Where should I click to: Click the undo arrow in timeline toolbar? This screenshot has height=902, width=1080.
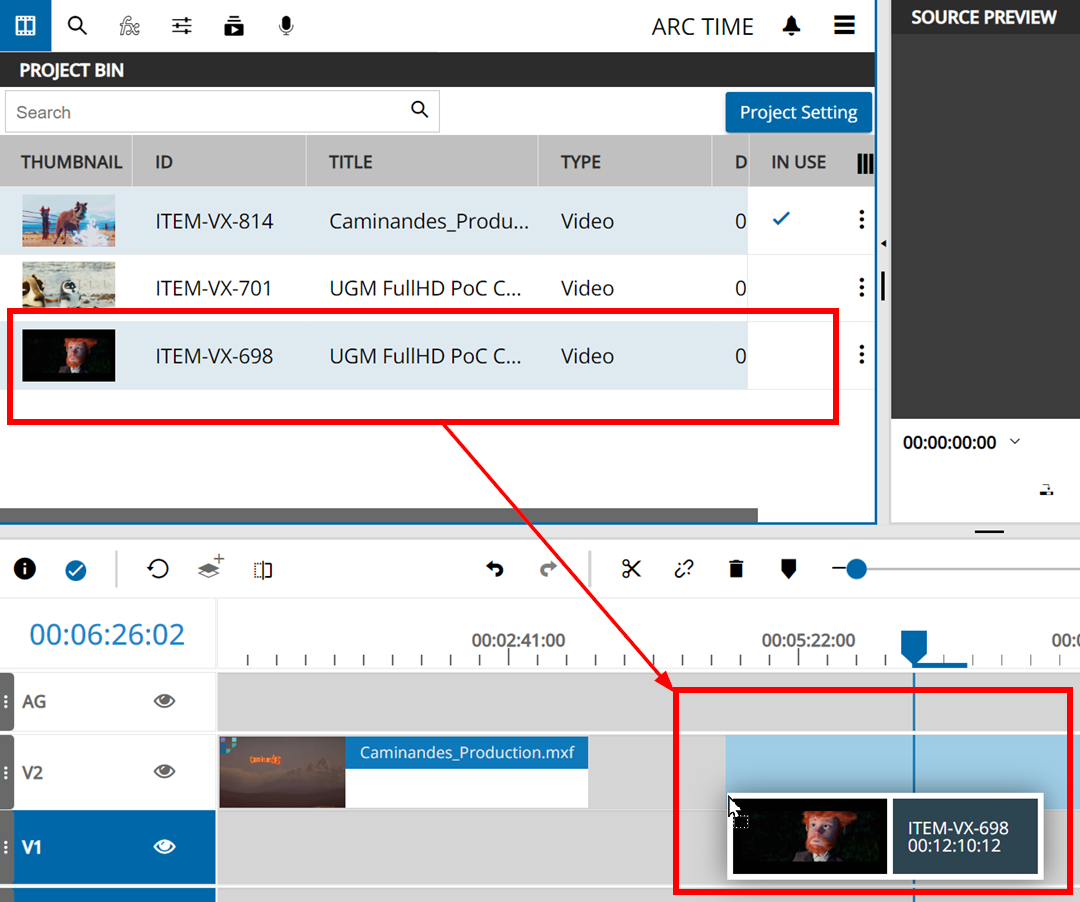(x=494, y=569)
